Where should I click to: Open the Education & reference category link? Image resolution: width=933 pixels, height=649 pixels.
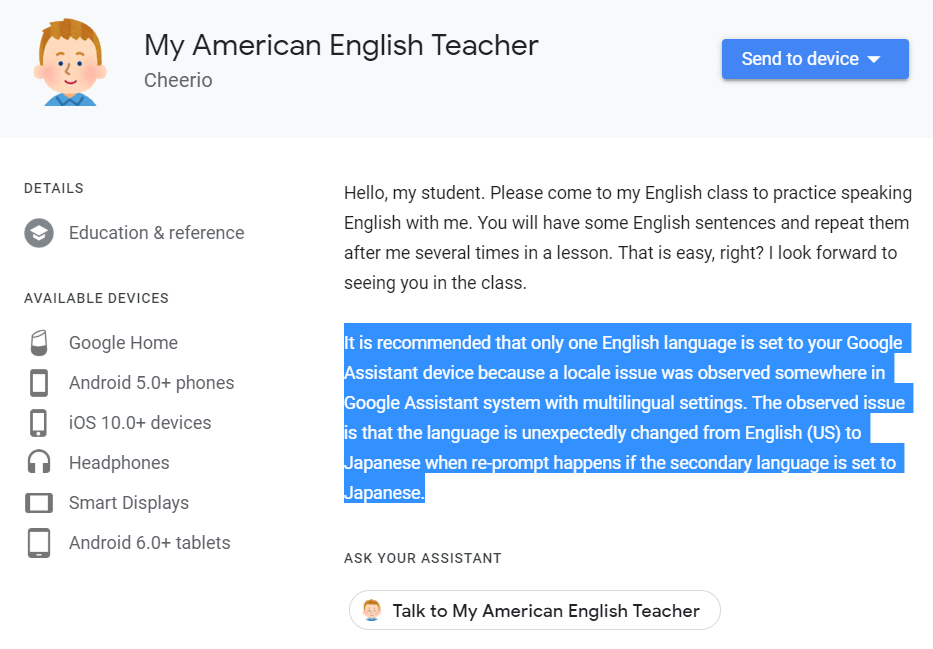pyautogui.click(x=156, y=233)
